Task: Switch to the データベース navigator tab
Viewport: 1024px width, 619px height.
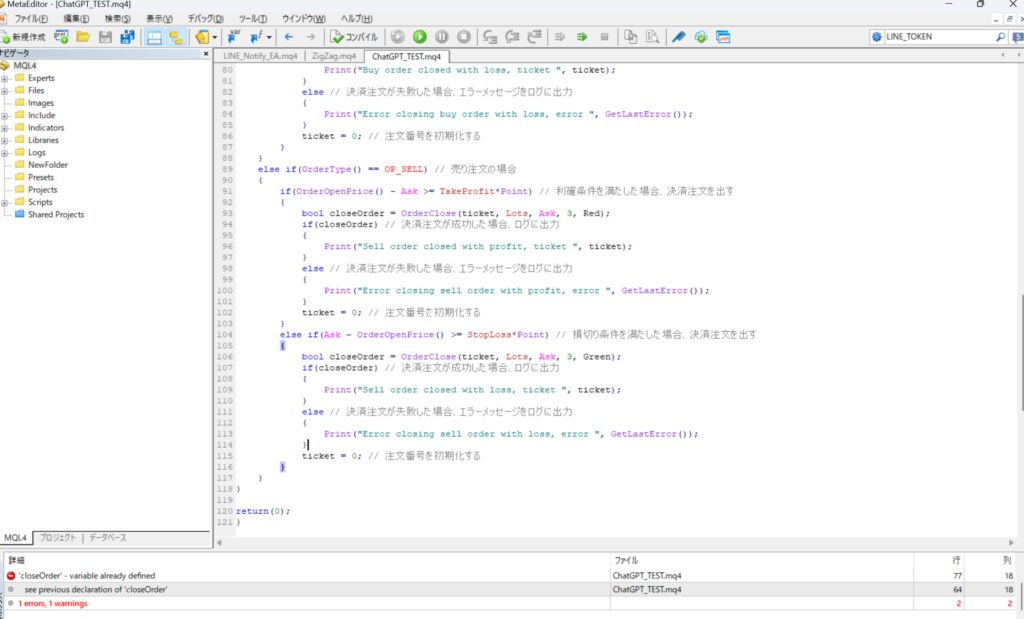Action: 108,538
